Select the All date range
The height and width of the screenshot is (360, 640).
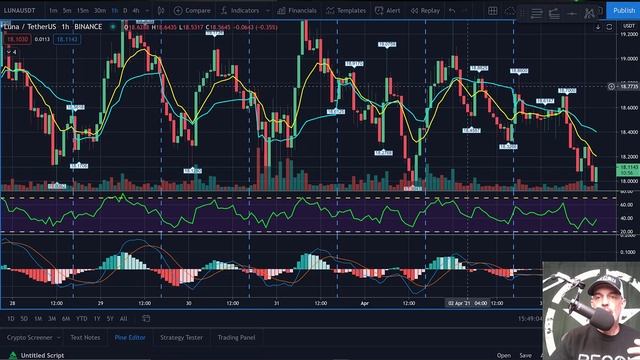pos(124,319)
